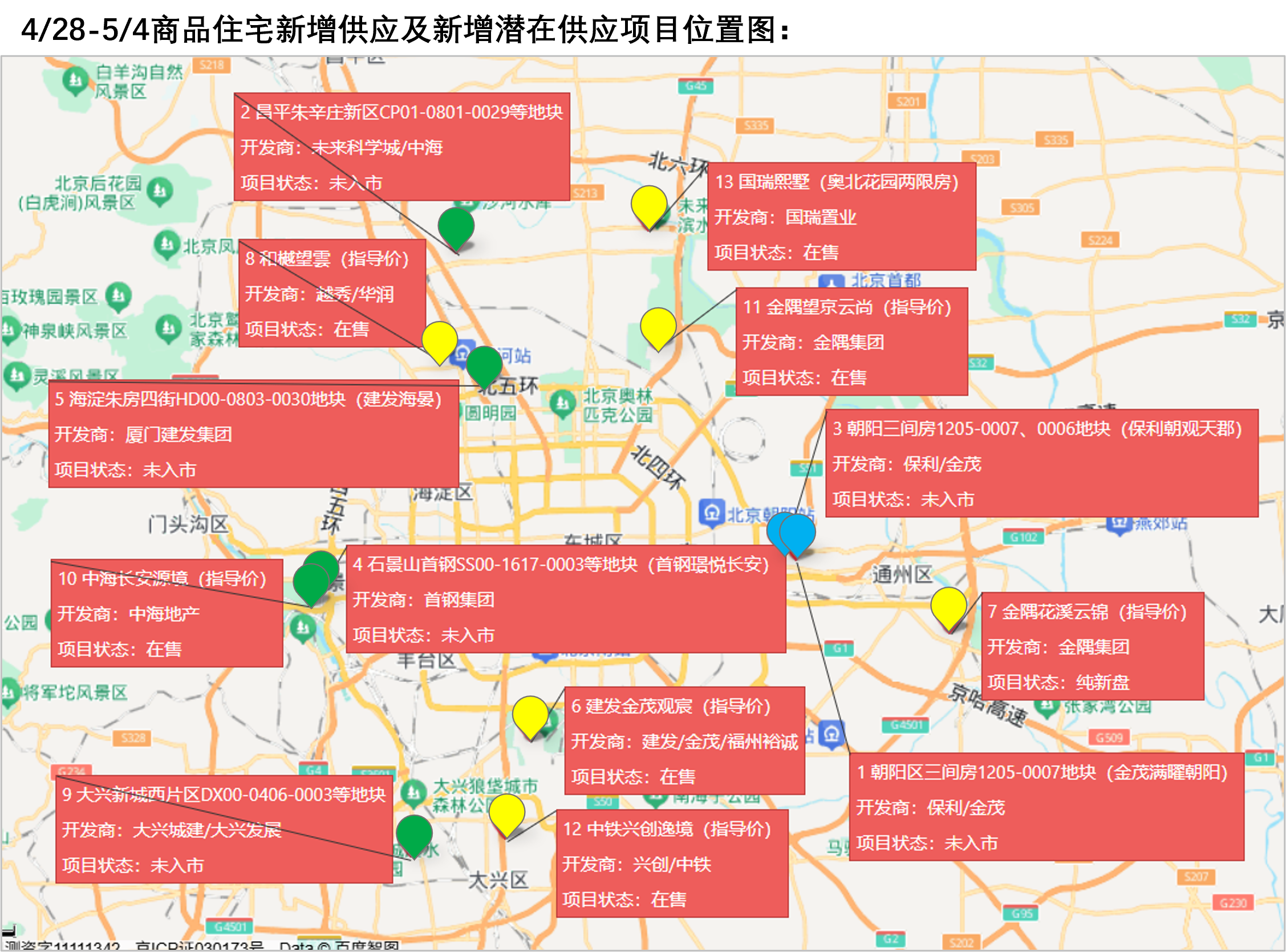Click label 1 朝阳区三间房 金茂满曜朝阳
The width and height of the screenshot is (1286, 952).
pyautogui.click(x=1046, y=807)
